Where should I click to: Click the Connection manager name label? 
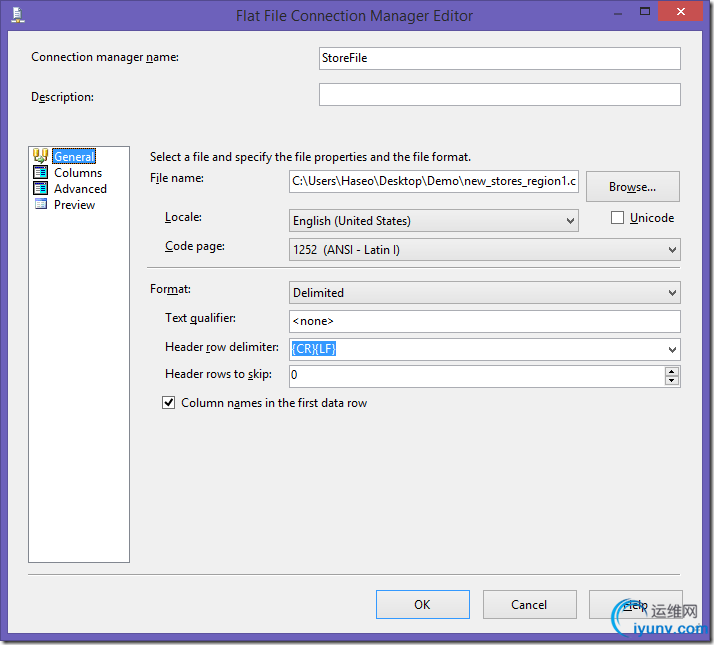pos(105,57)
